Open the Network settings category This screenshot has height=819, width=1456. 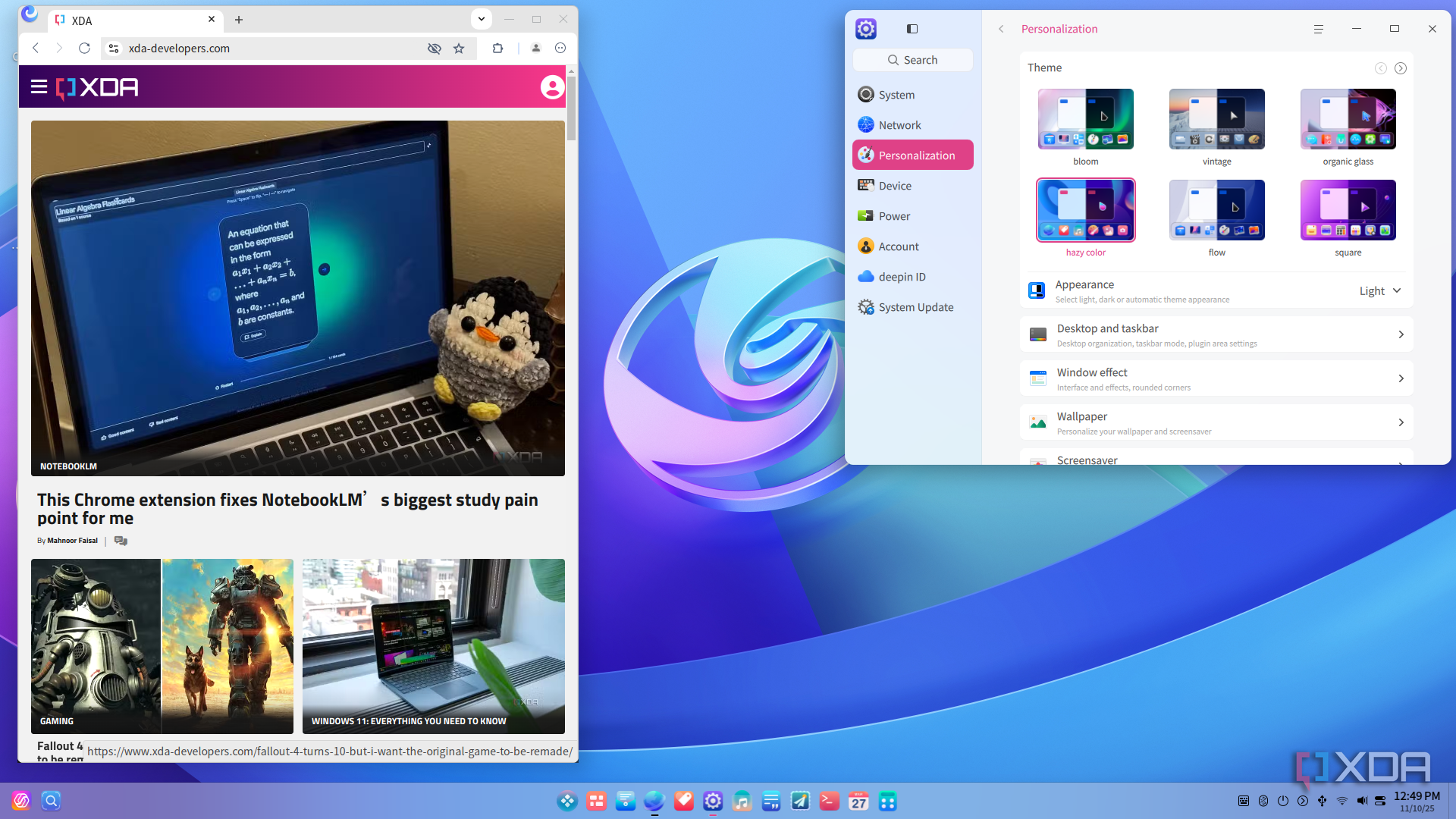coord(912,125)
